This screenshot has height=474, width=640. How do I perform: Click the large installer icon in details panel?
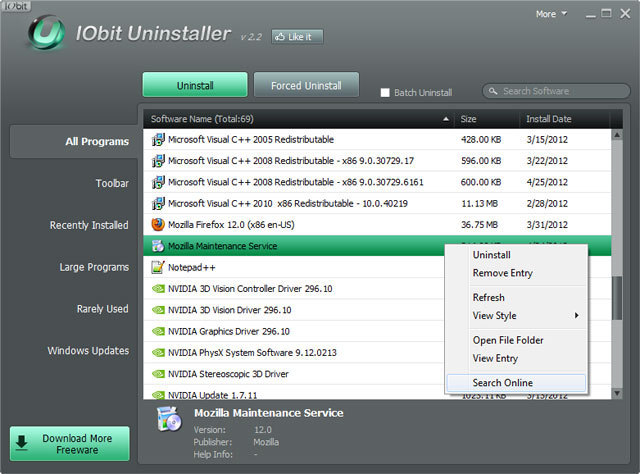[x=169, y=419]
